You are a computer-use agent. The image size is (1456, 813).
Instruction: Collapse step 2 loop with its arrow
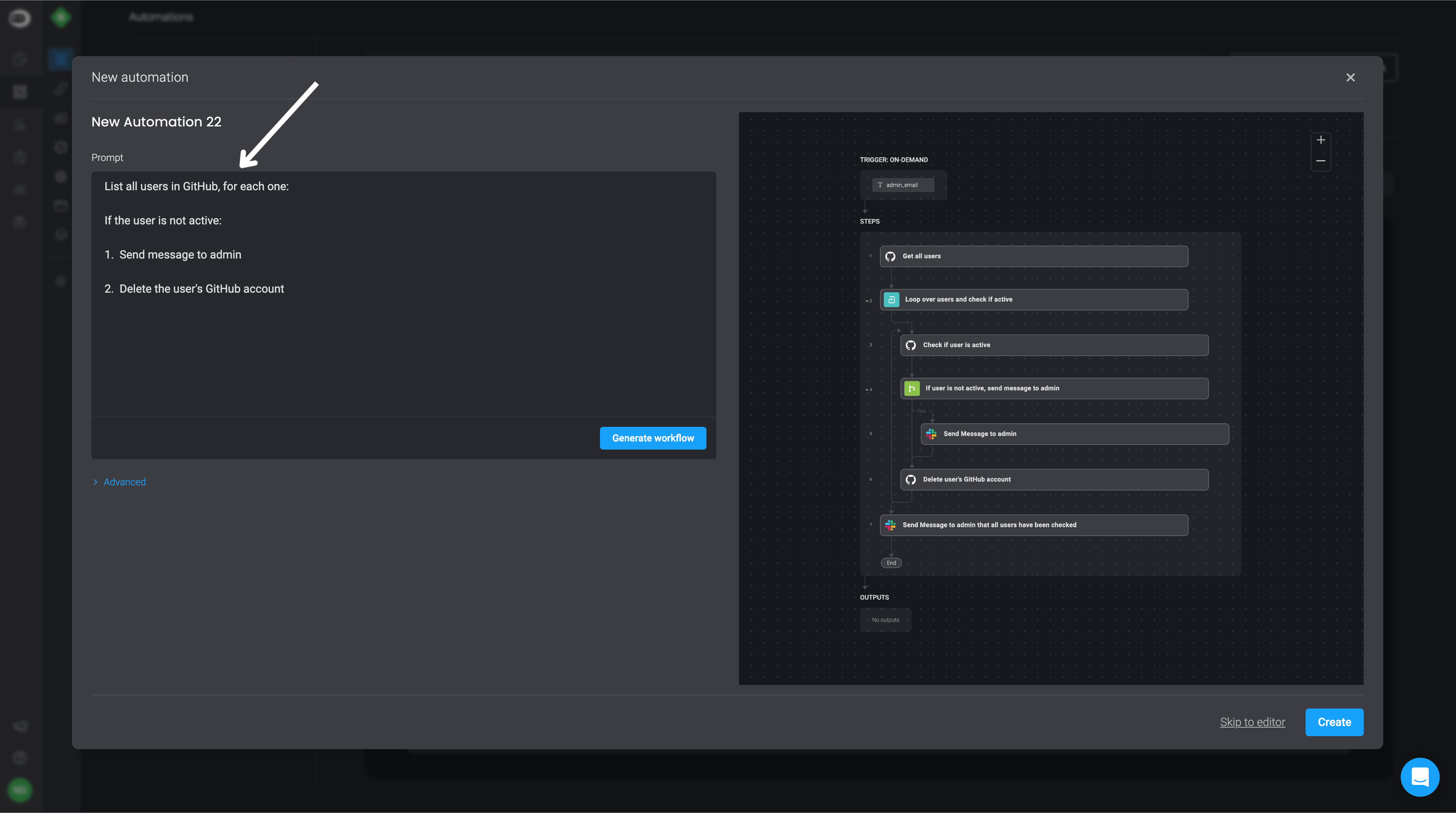pyautogui.click(x=867, y=301)
